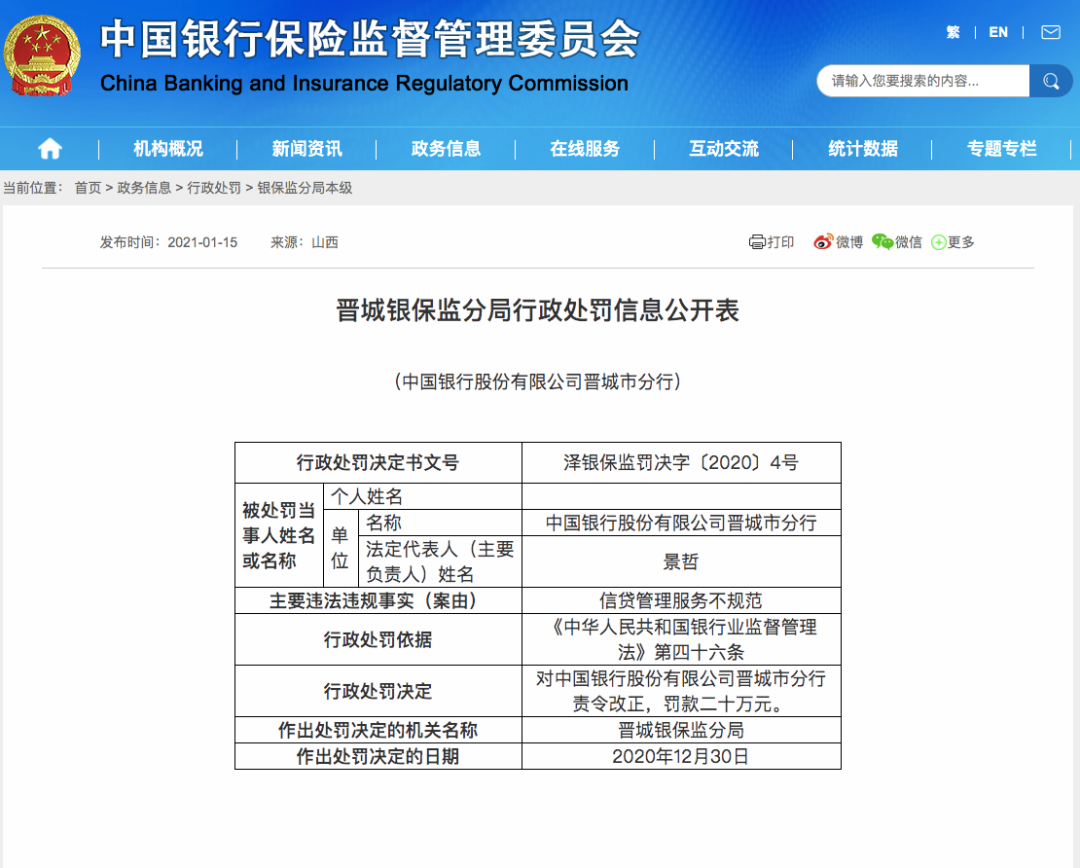Share the article via the 微博 Weibo icon
Viewport: 1080px width, 868px height.
click(825, 242)
